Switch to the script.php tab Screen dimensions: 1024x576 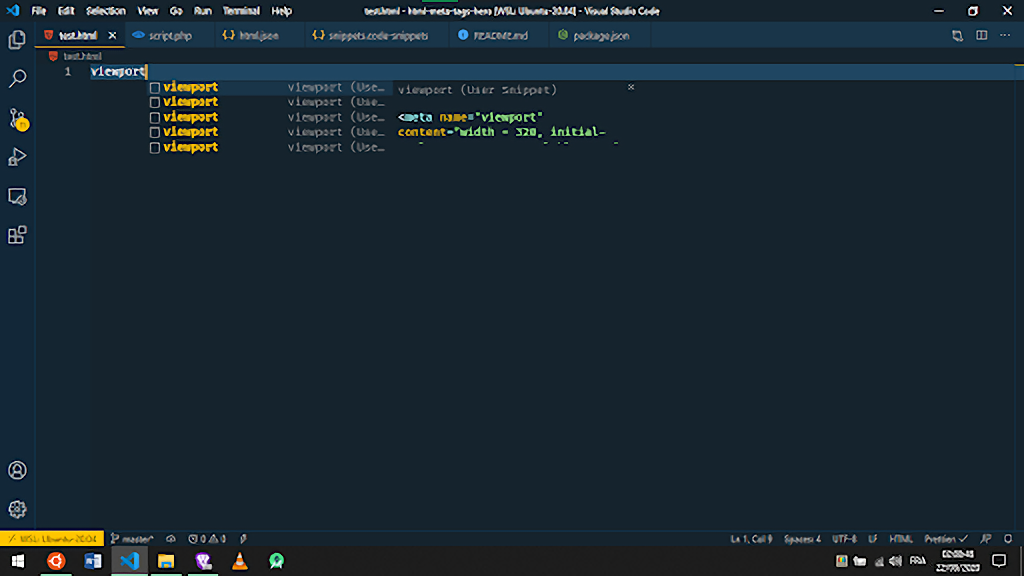[x=169, y=35]
